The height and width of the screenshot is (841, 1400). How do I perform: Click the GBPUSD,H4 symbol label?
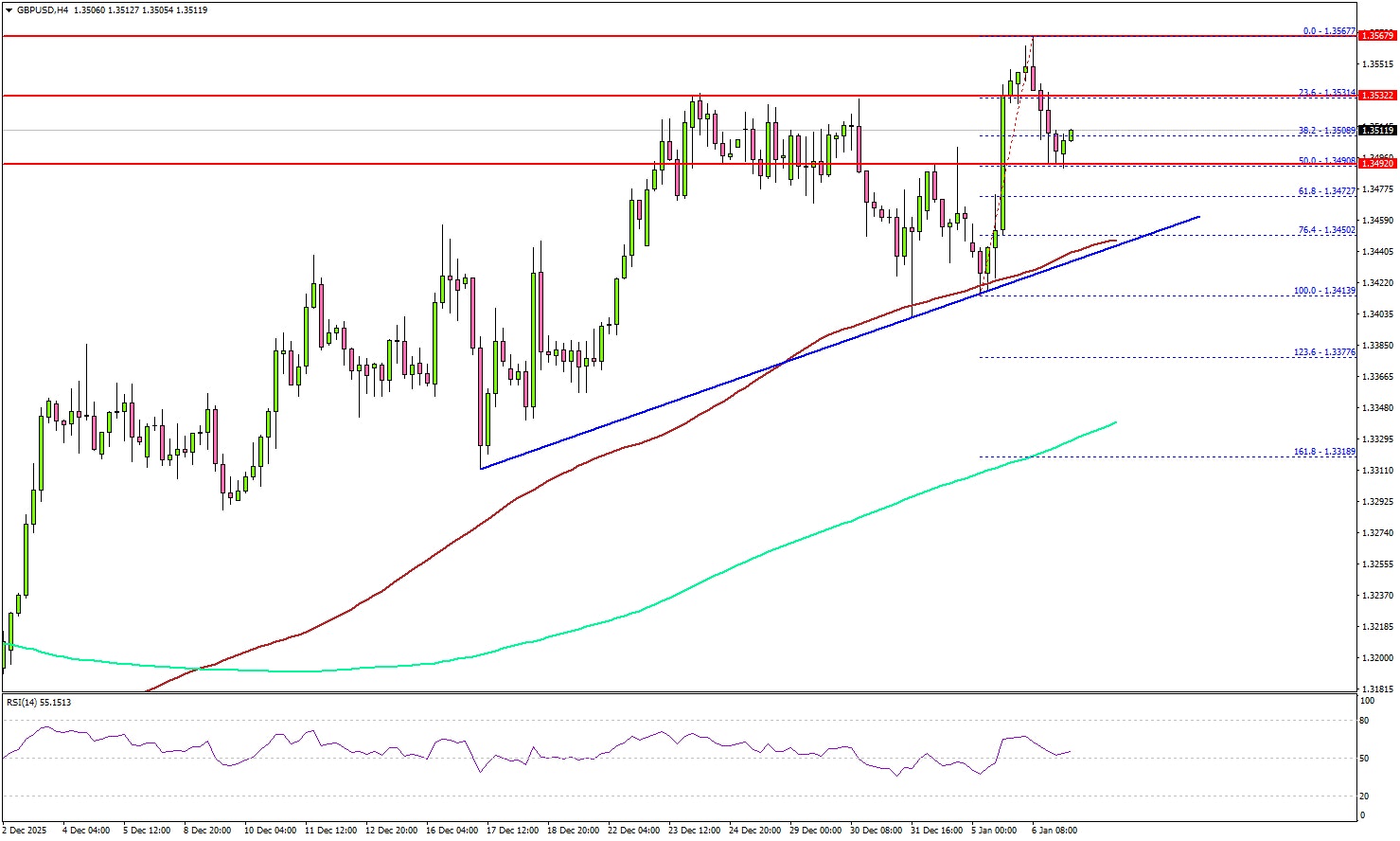point(42,10)
